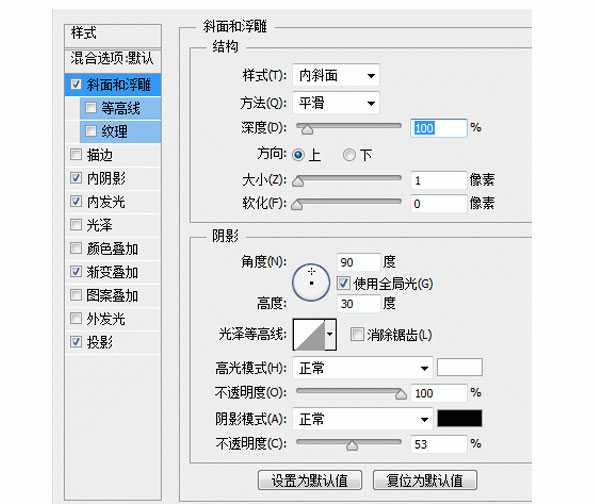This screenshot has width=595, height=504.
Task: Click the 深度 percent input field
Action: point(439,128)
